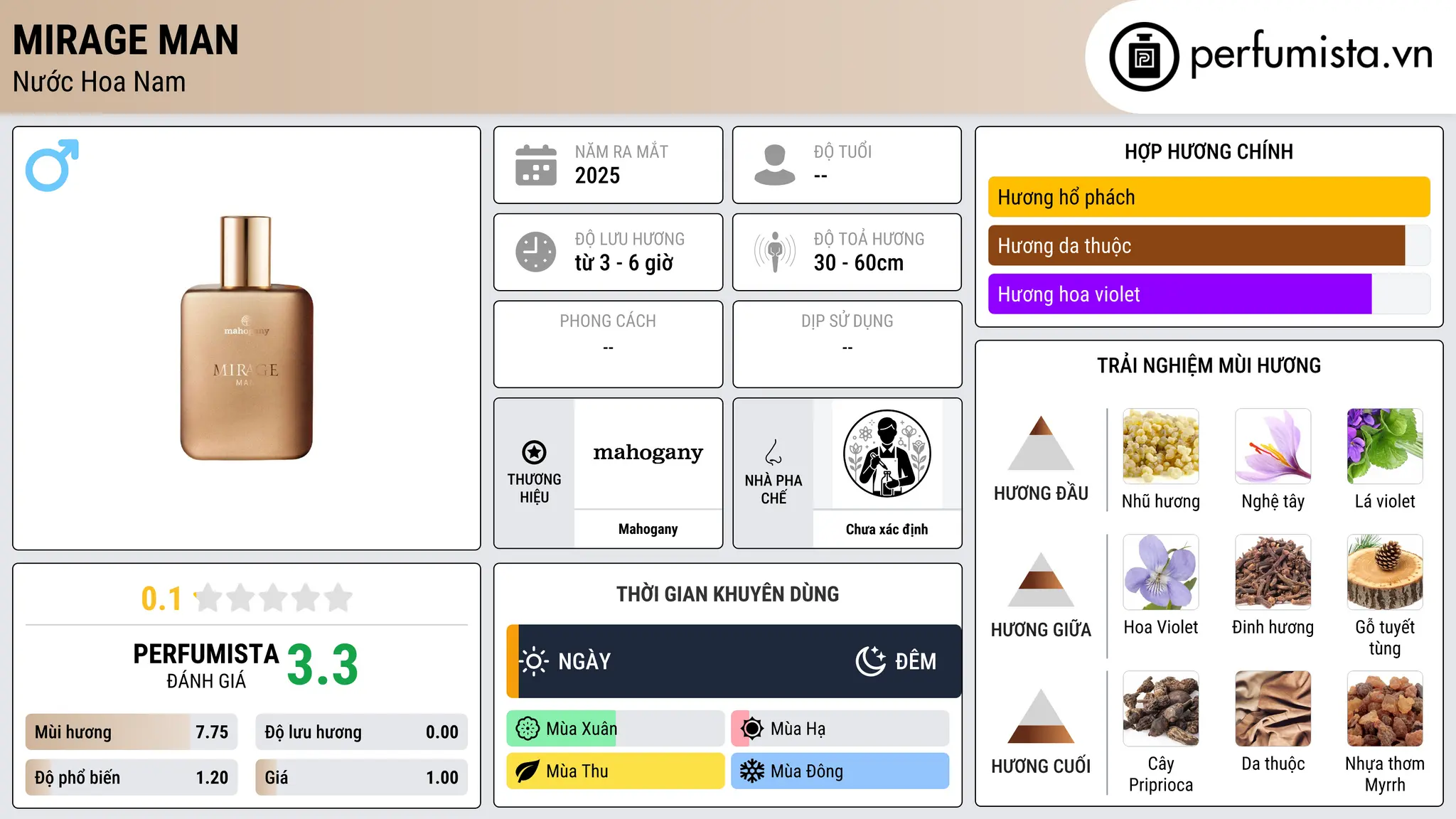Click the Hương hổ phách accord bar
The height and width of the screenshot is (819, 1456).
(x=1209, y=197)
